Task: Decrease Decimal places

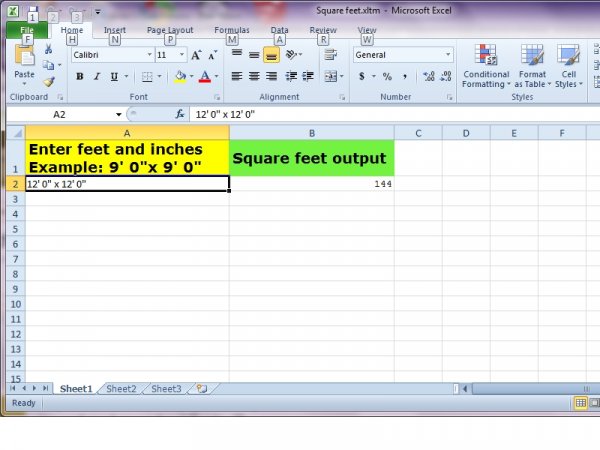Action: pos(446,77)
